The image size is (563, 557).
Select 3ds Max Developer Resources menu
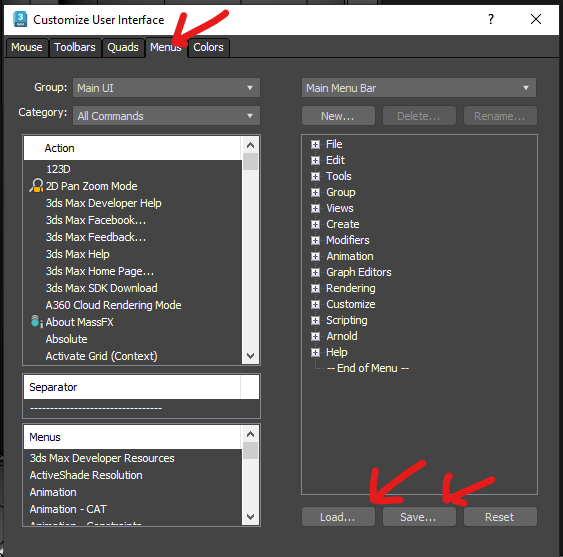point(102,458)
